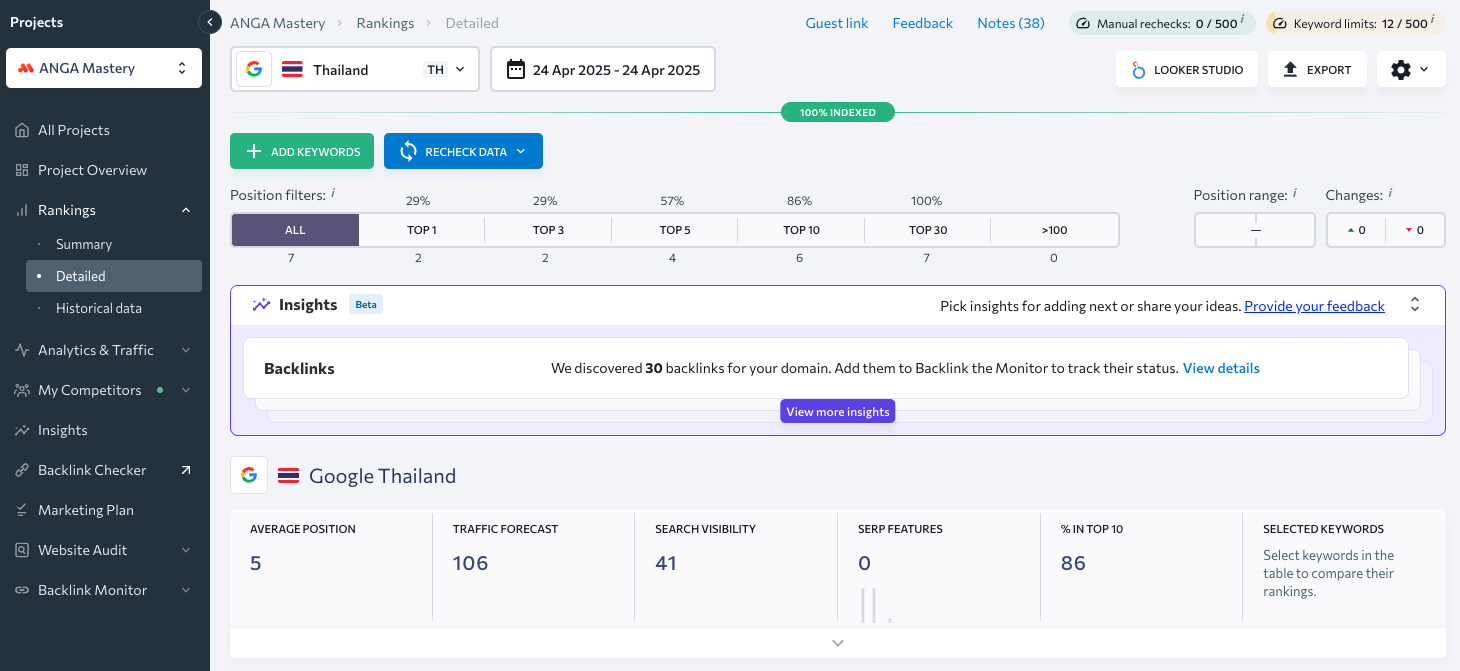The width and height of the screenshot is (1460, 671).
Task: Open the Thailand search engine dropdown
Action: [x=355, y=69]
